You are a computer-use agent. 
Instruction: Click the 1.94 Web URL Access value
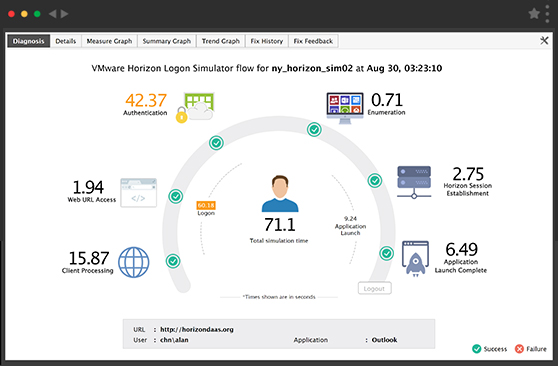[x=88, y=187]
